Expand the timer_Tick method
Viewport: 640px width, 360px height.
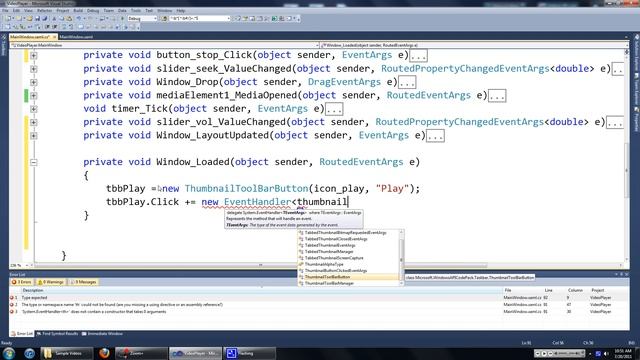click(x=33, y=109)
